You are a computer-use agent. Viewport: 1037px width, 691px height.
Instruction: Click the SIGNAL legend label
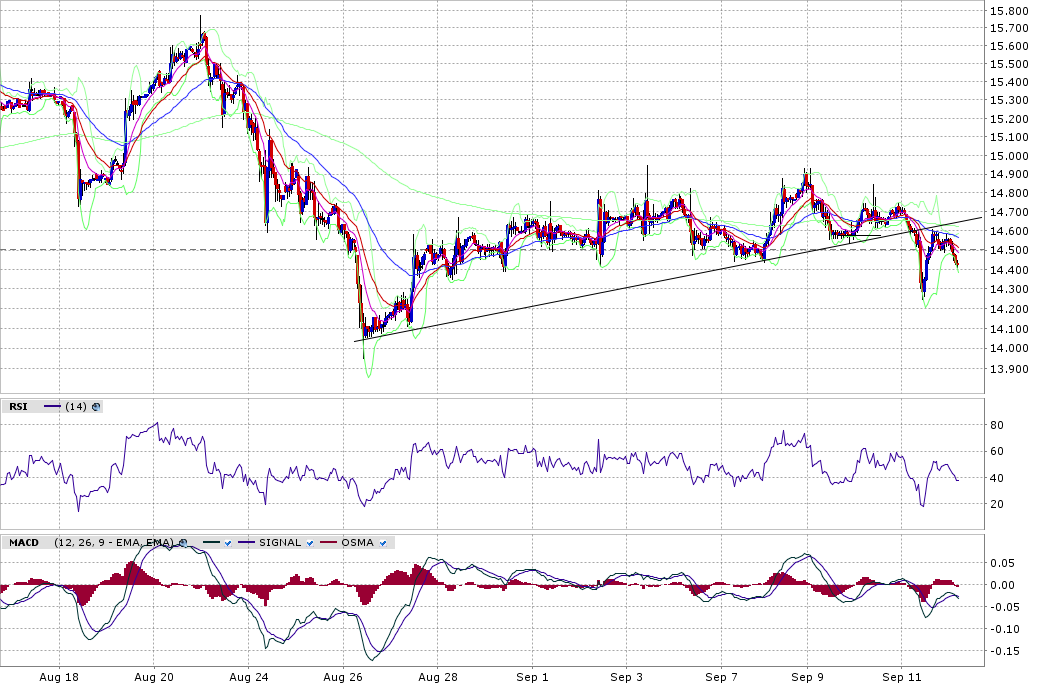pos(279,543)
